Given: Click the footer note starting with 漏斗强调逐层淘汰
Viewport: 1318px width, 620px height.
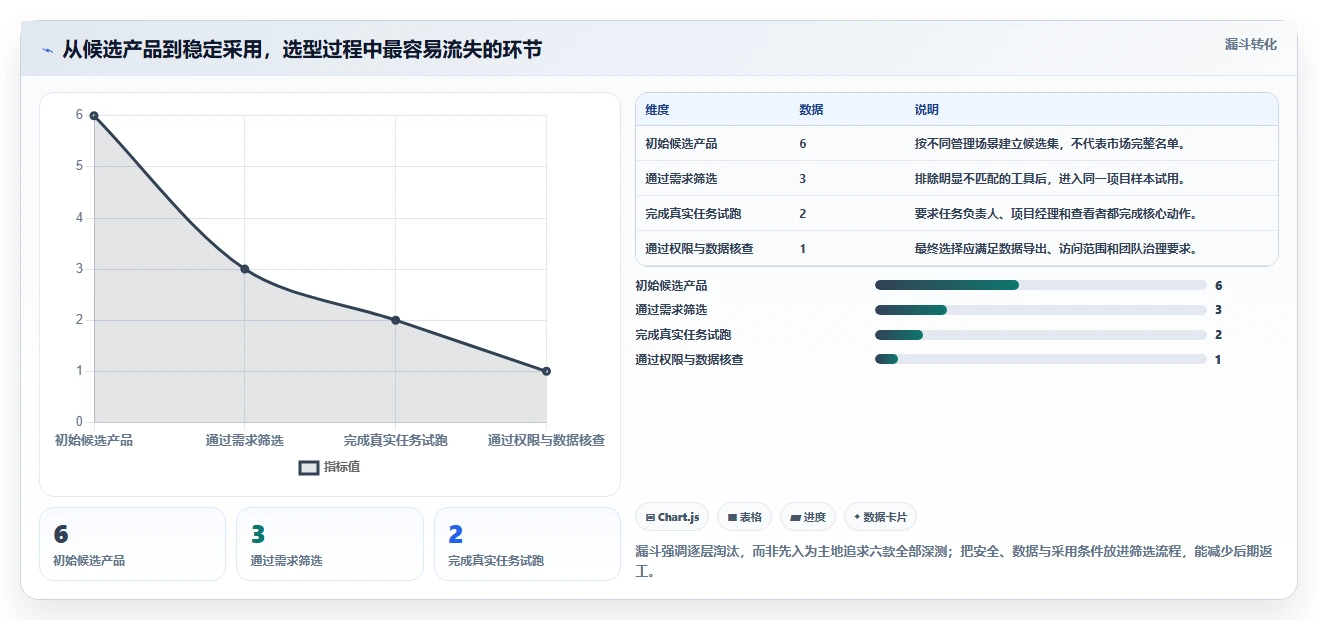Looking at the screenshot, I should [x=953, y=562].
